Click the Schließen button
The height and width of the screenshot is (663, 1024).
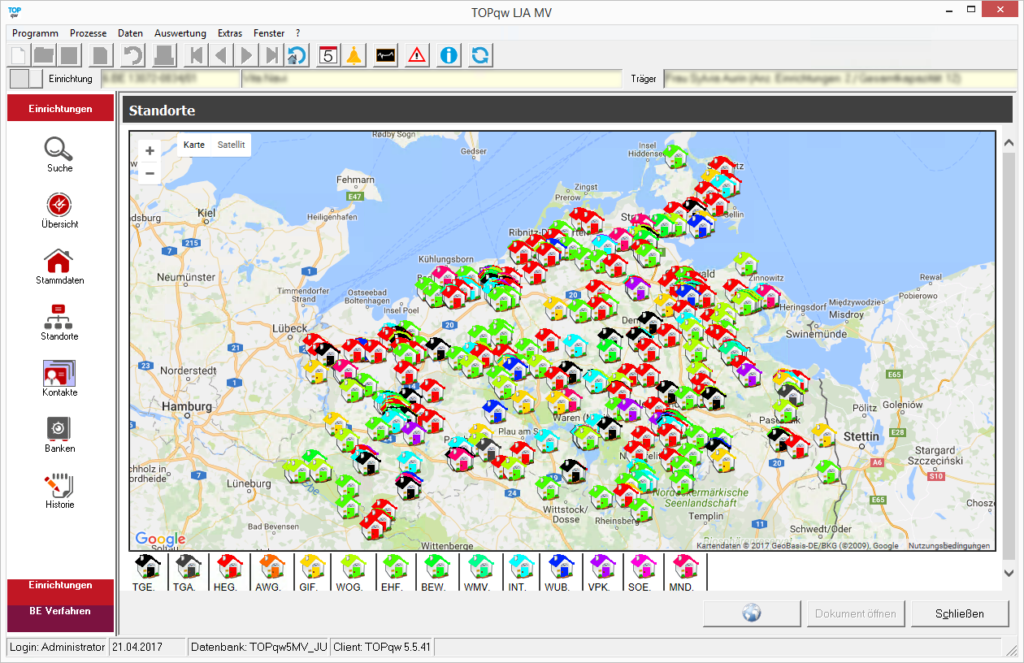960,613
